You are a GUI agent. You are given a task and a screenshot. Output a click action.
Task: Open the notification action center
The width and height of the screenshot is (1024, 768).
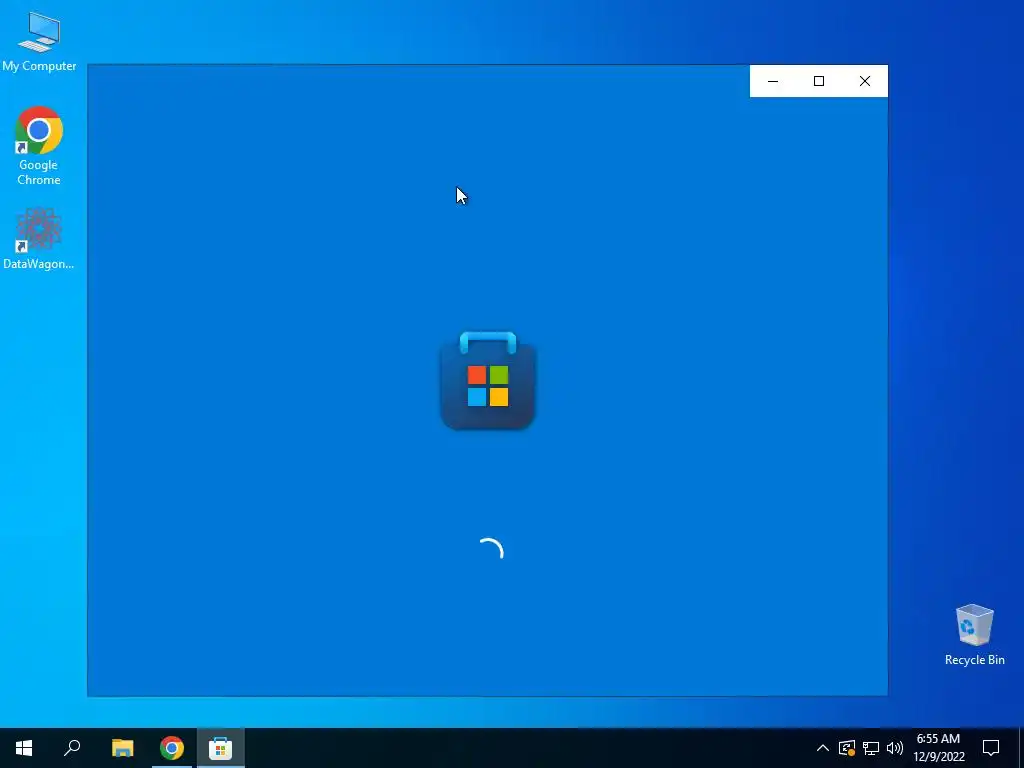click(991, 748)
